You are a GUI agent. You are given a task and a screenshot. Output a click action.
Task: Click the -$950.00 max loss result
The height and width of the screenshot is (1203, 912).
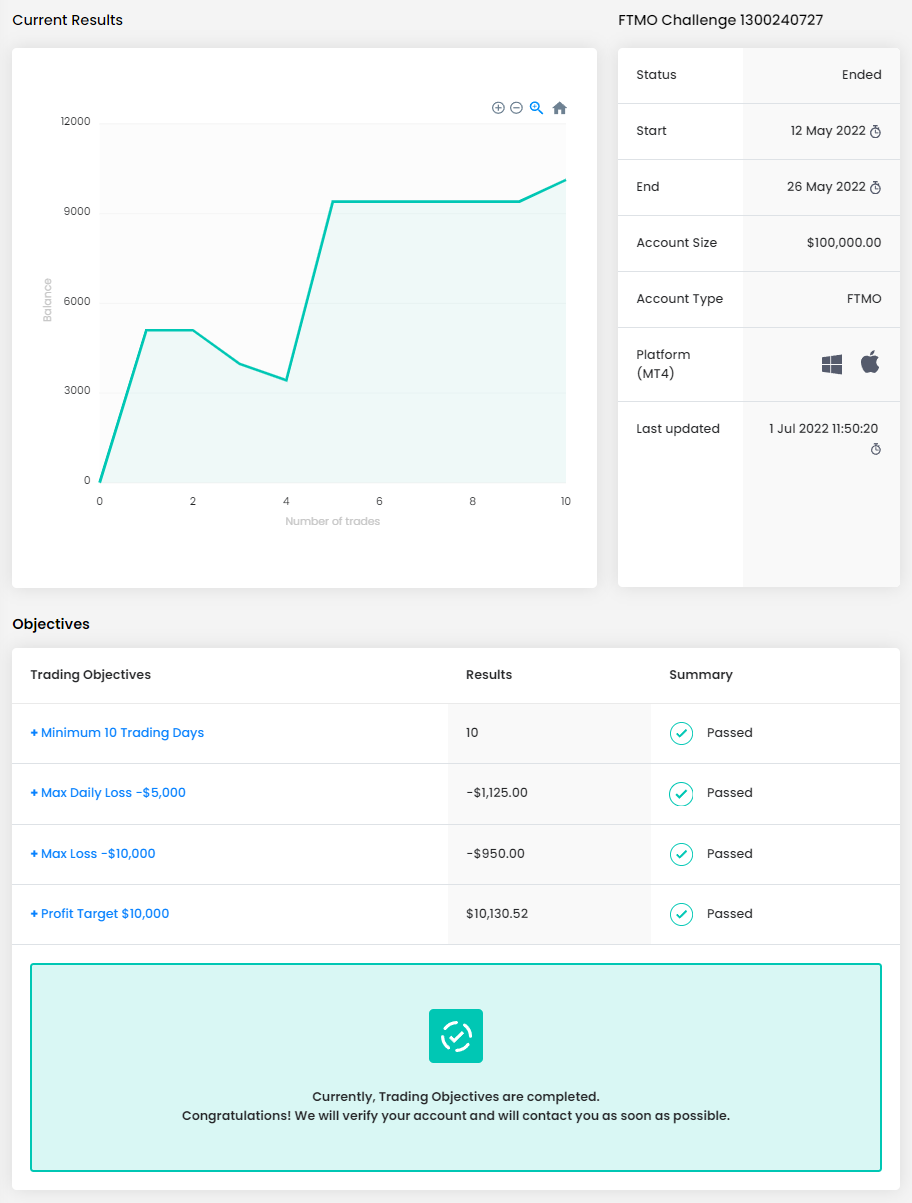tap(495, 854)
